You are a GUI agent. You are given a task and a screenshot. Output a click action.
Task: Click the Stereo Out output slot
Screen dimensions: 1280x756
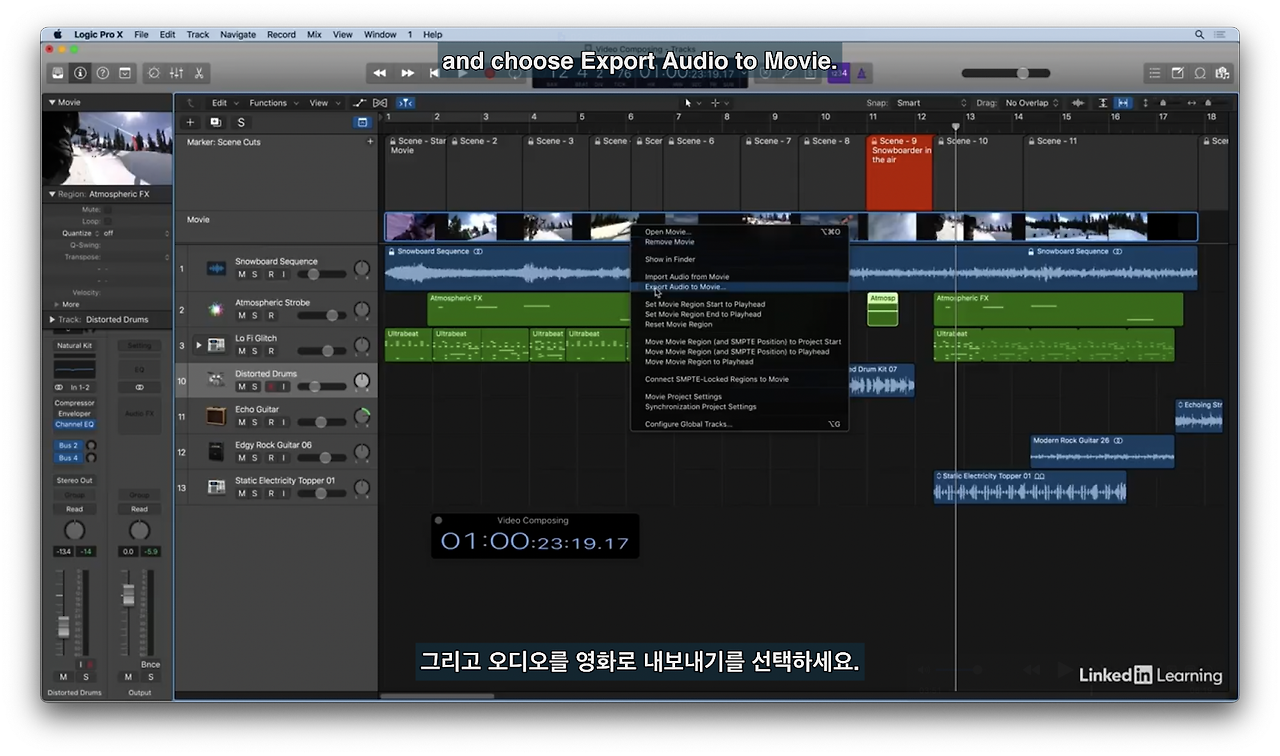pos(74,480)
